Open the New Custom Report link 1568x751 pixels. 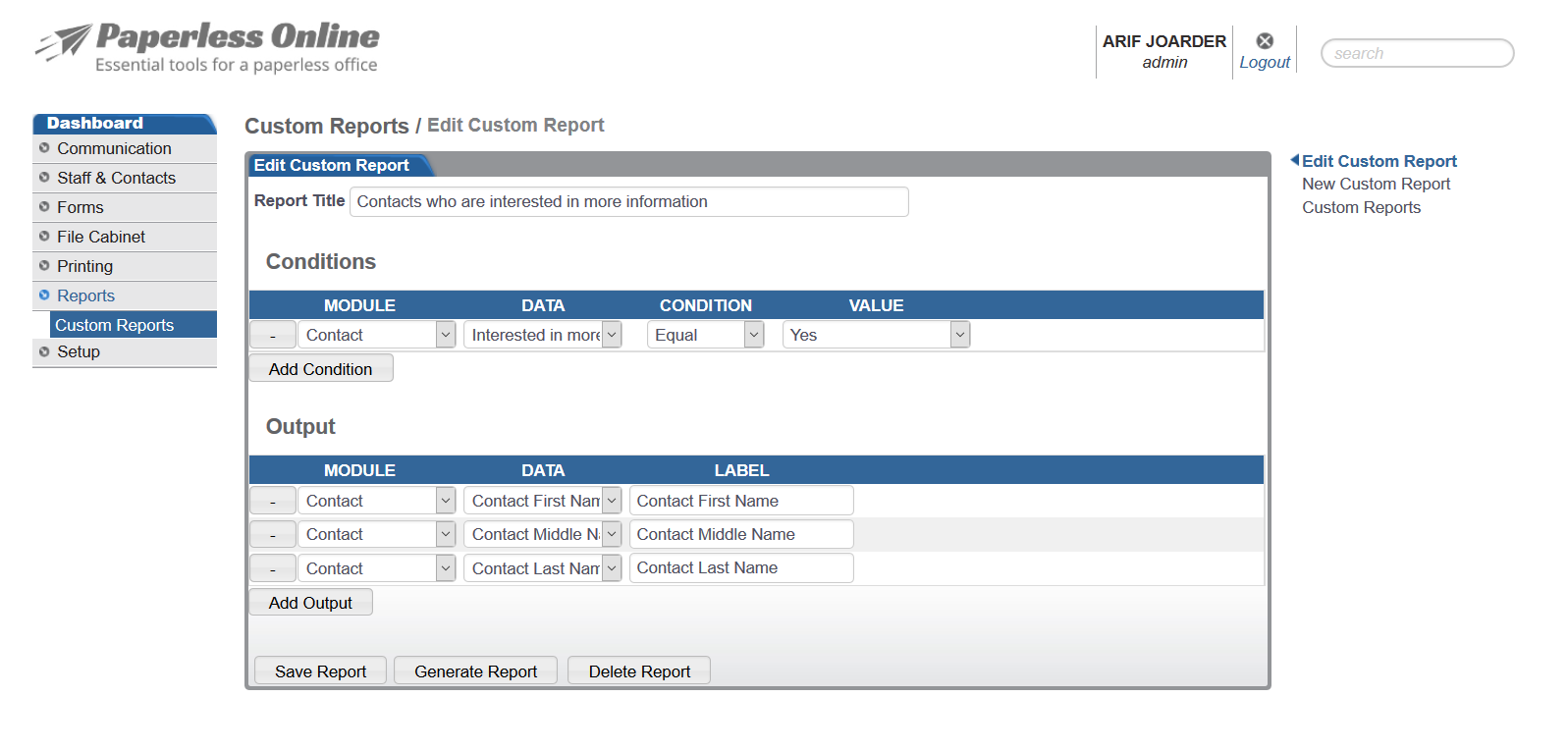point(1376,184)
